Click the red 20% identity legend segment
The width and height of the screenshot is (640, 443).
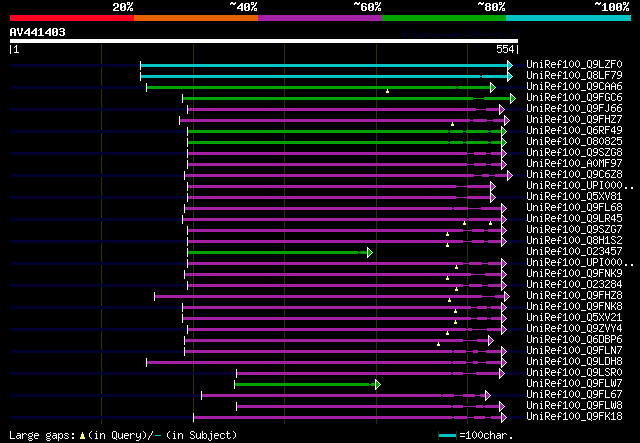click(72, 18)
